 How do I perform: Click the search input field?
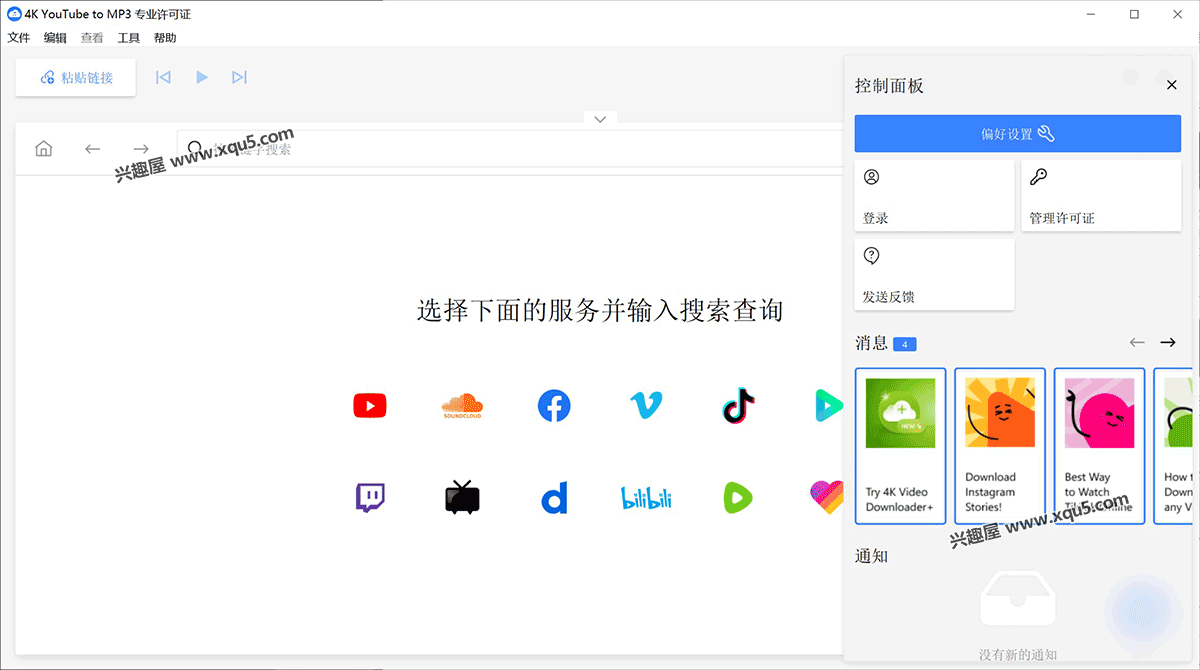coord(508,149)
